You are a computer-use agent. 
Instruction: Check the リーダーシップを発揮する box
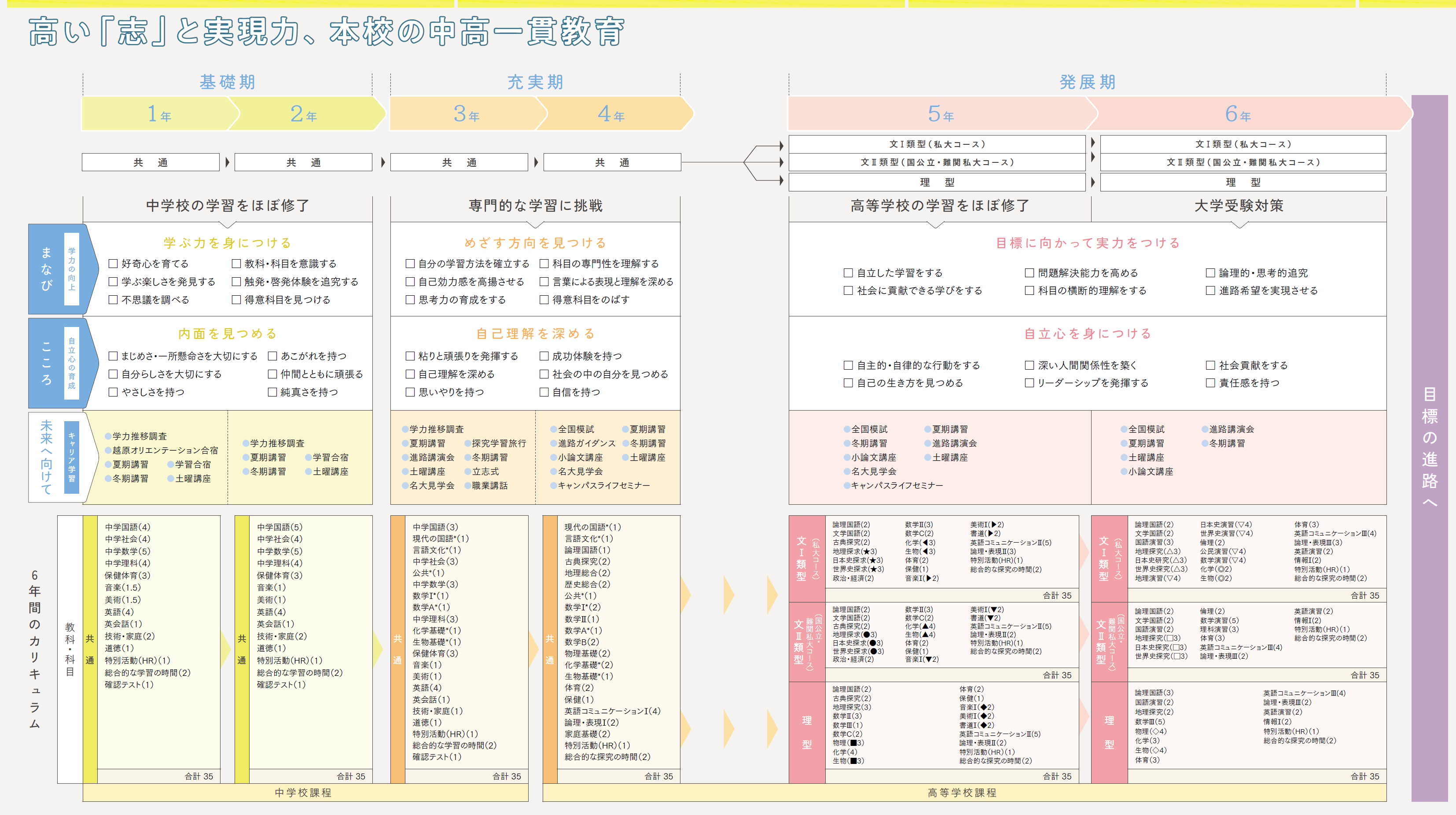[1029, 383]
